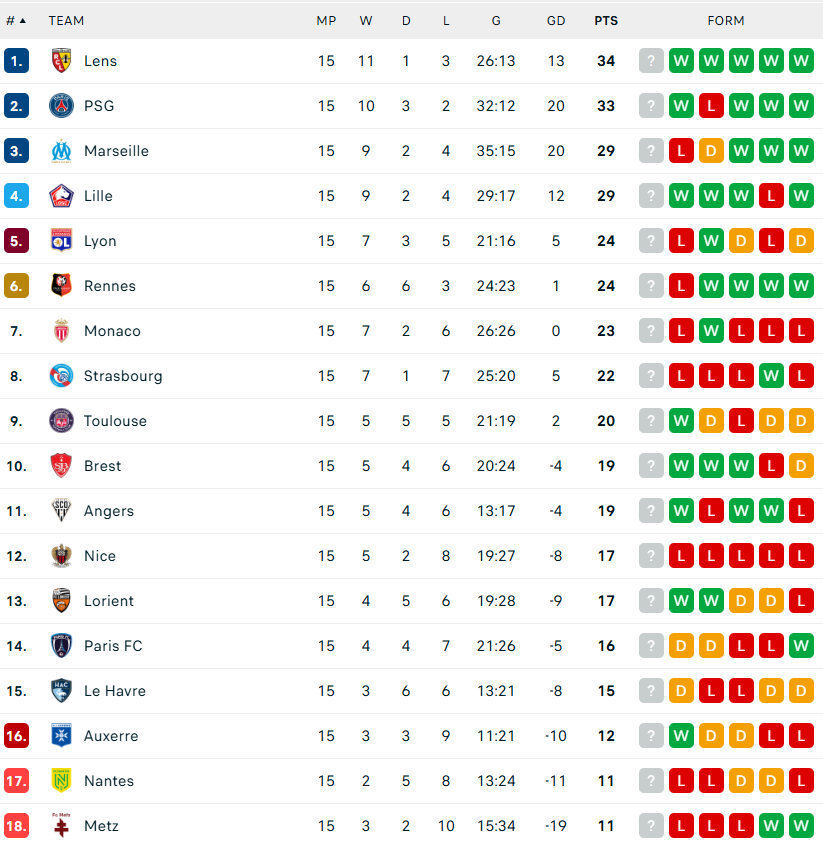Click the Lille club logo
Viewport: 823px width, 847px height.
pyautogui.click(x=62, y=196)
